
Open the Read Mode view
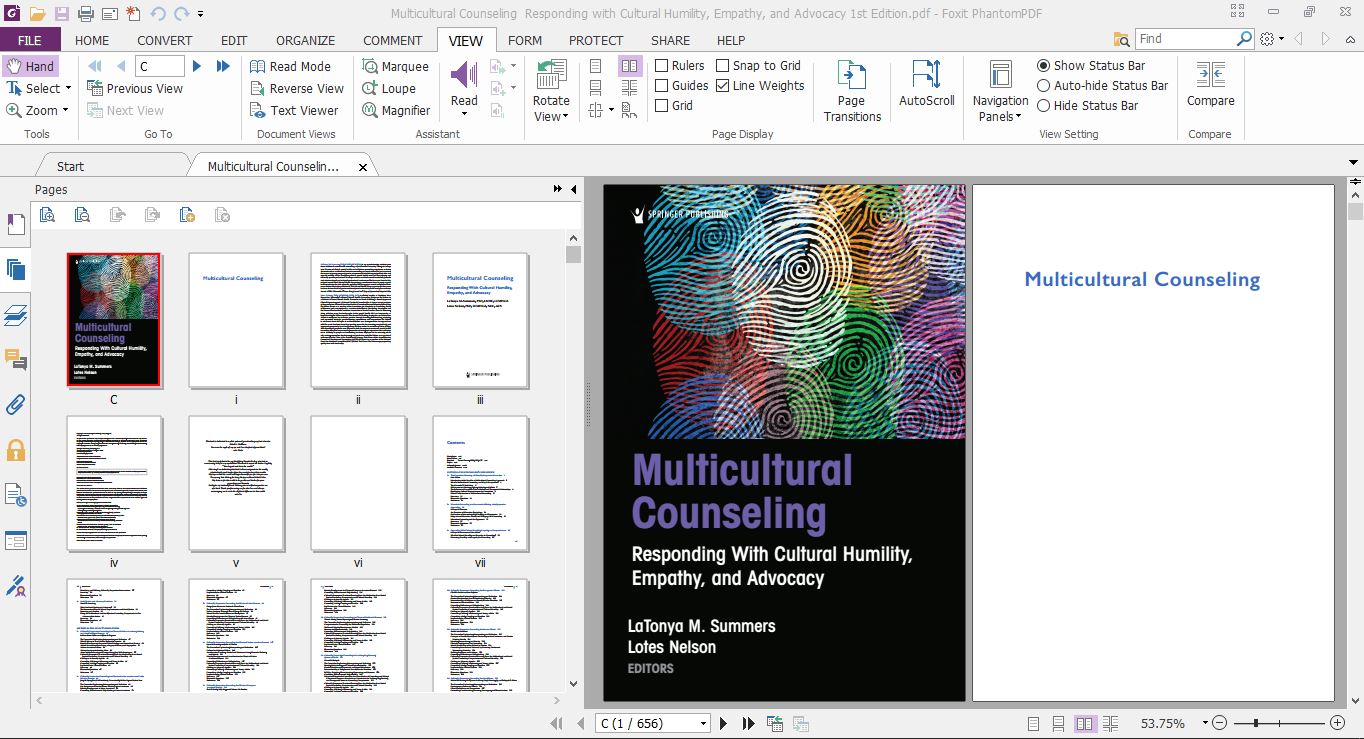290,66
